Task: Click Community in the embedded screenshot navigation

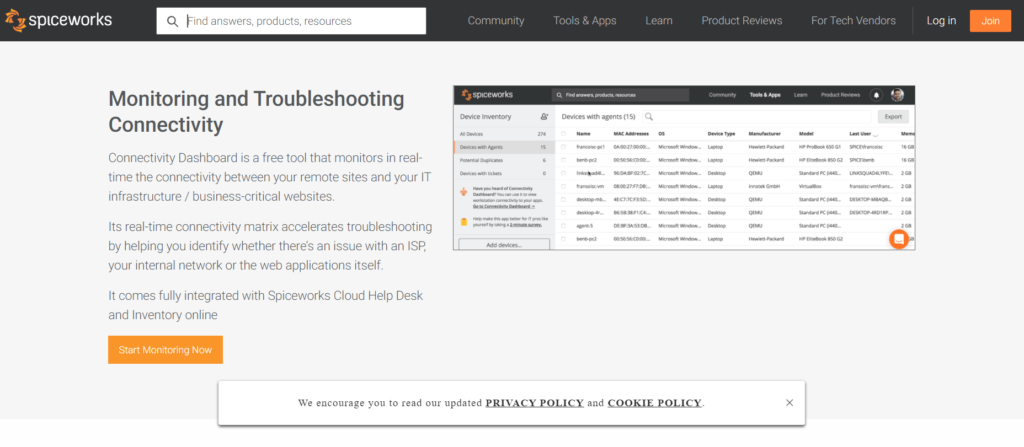Action: 722,95
